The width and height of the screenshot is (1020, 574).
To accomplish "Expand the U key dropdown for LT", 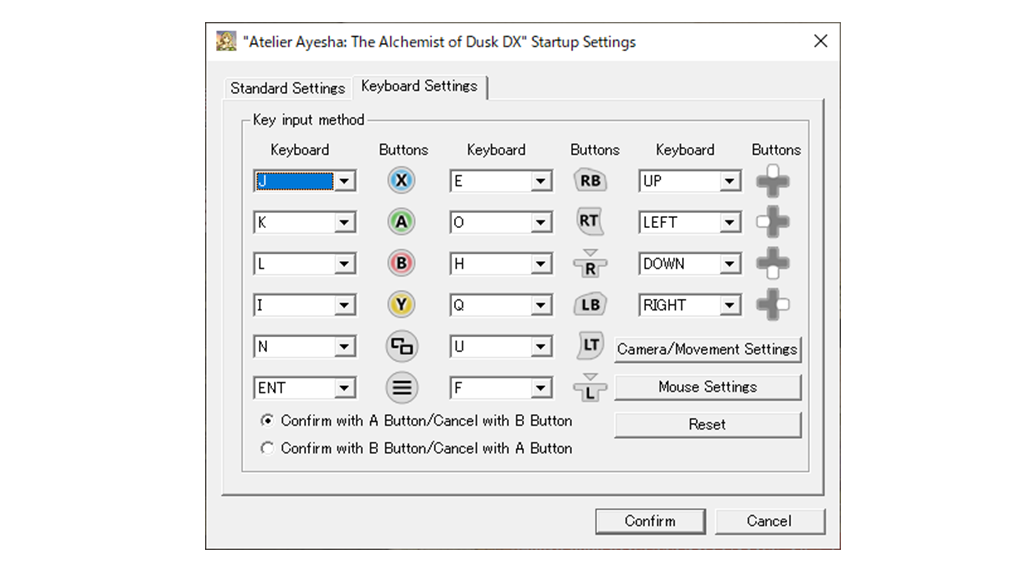I will click(541, 347).
